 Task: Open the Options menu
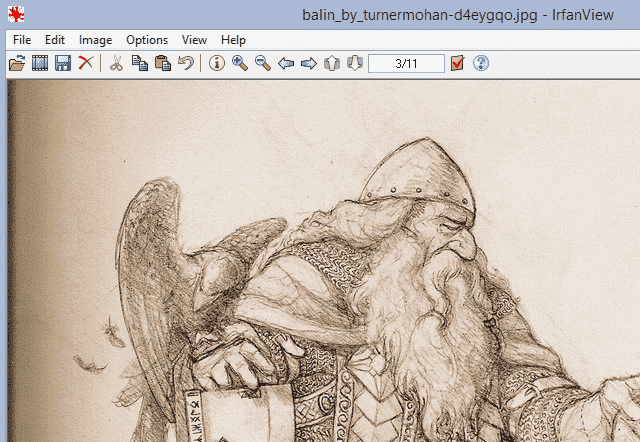coord(147,40)
